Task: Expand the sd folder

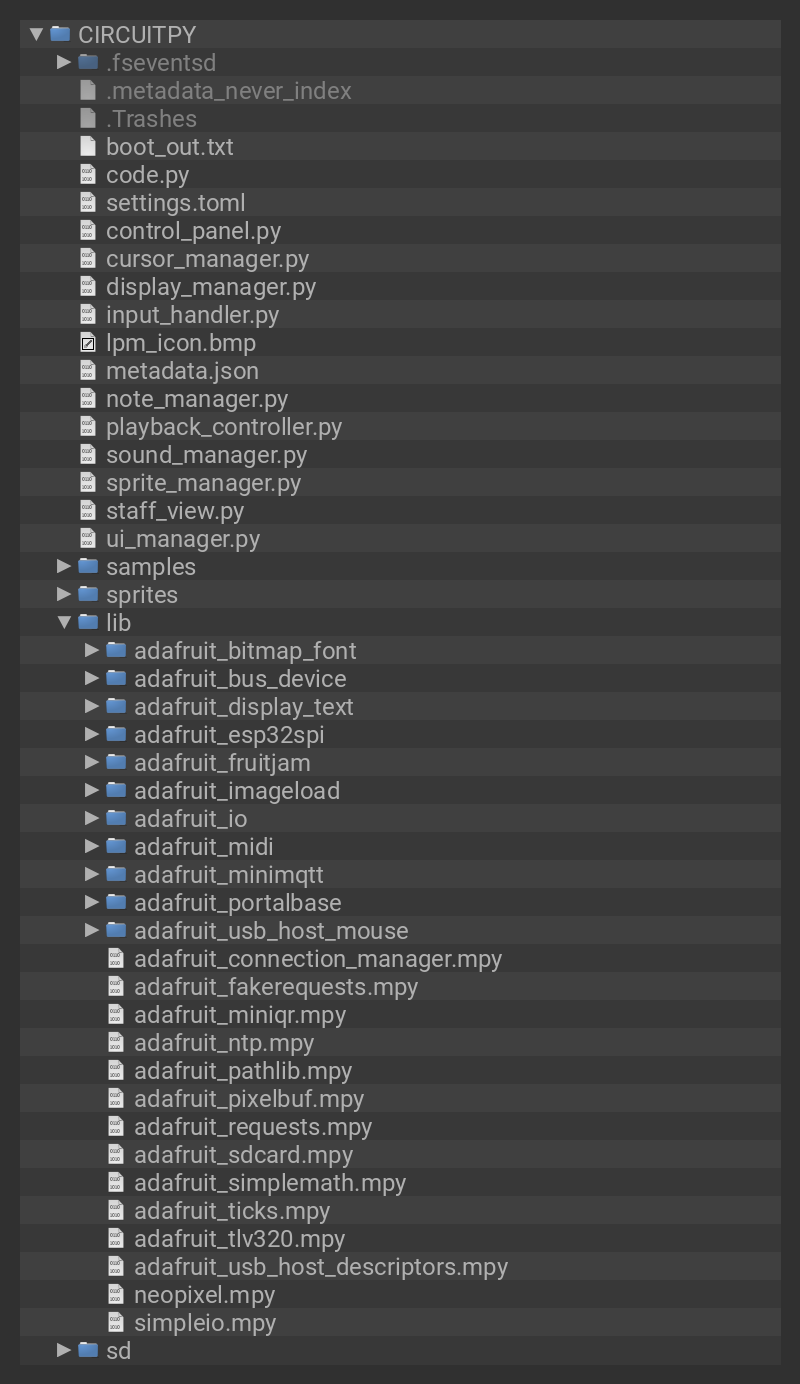Action: (64, 1351)
